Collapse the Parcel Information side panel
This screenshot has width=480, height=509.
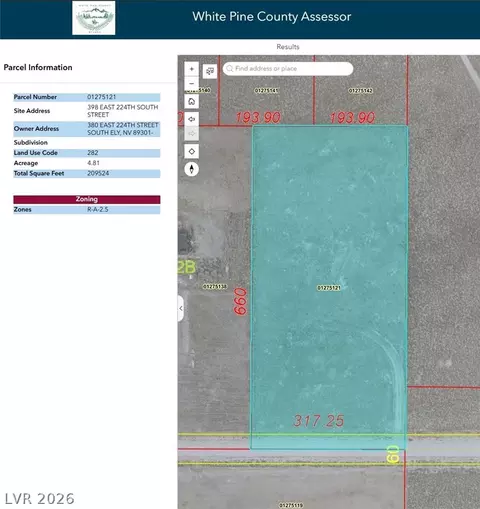(x=181, y=308)
